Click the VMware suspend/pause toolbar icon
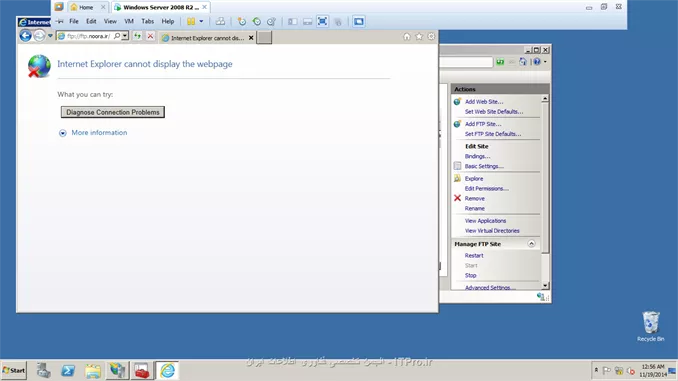 pyautogui.click(x=191, y=21)
